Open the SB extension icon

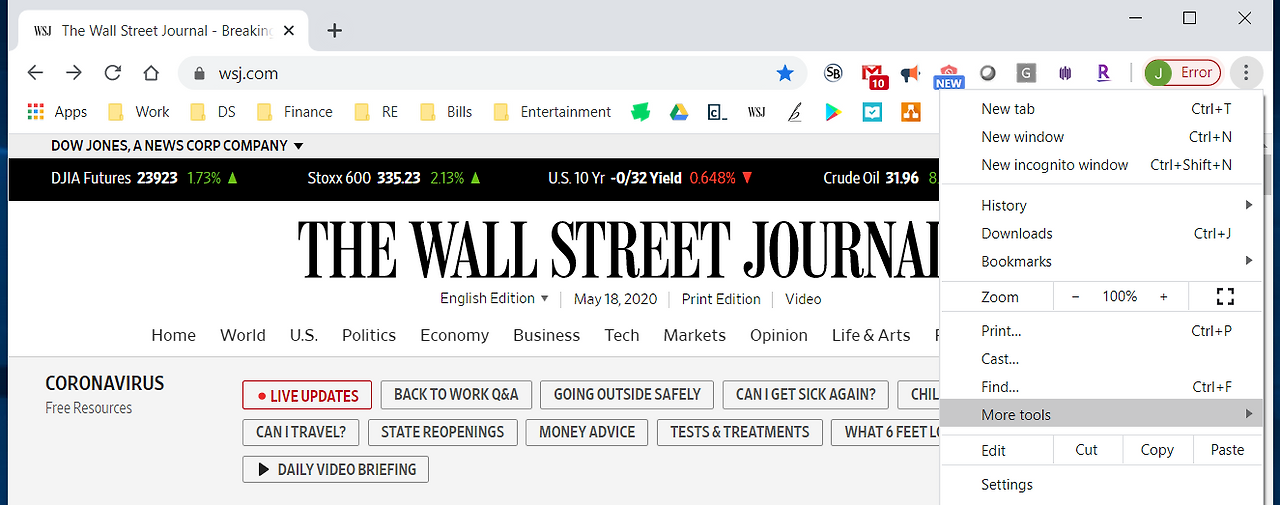point(833,73)
